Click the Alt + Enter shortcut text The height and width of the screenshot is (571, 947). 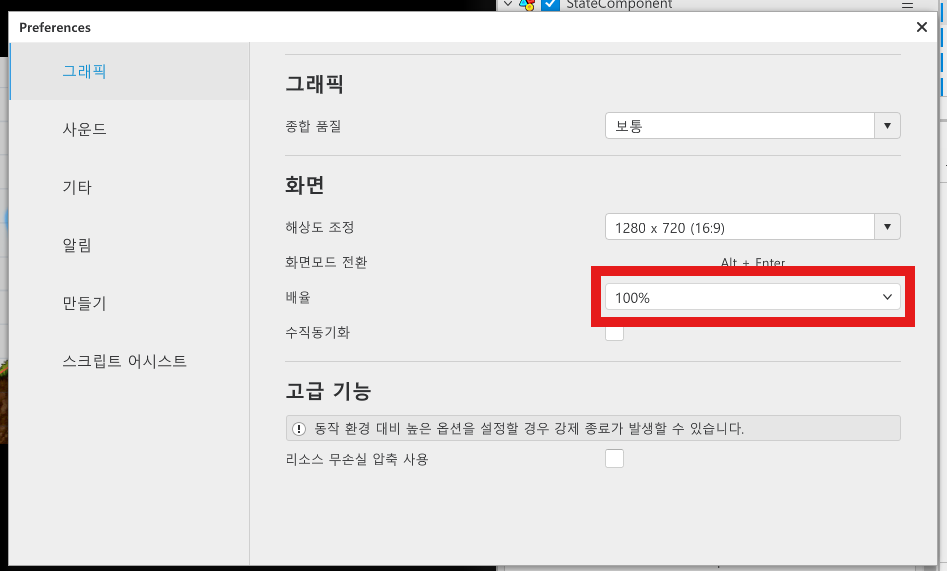pos(753,262)
